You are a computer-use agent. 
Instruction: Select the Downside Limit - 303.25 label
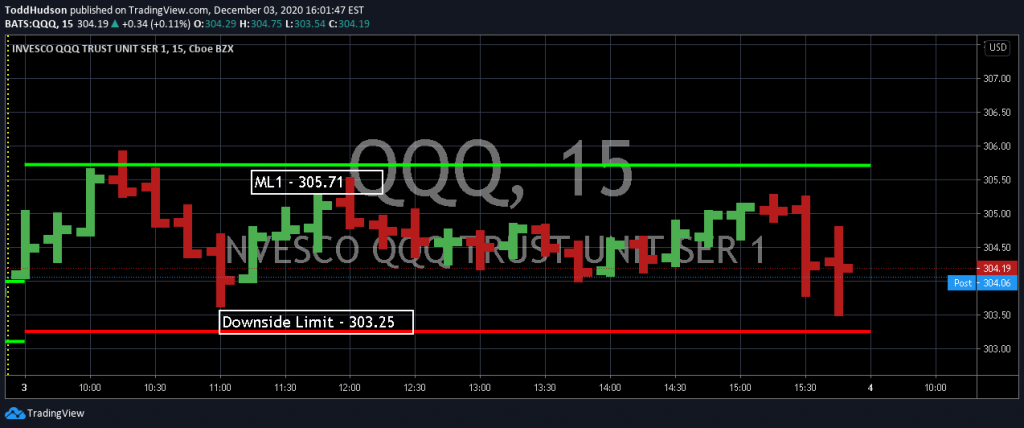click(316, 322)
